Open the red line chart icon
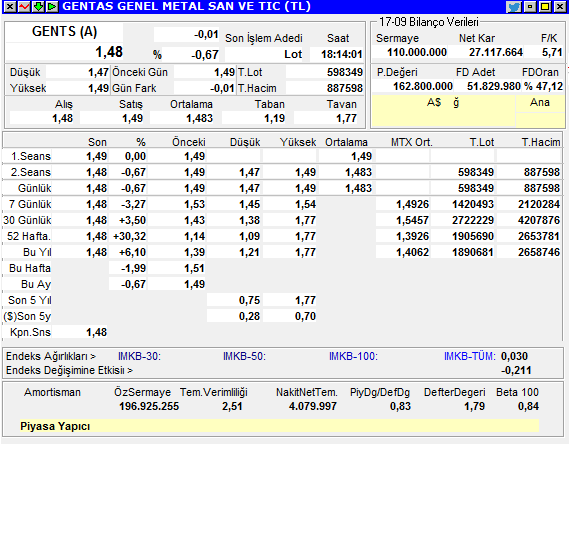569x542 pixels. tap(24, 7)
